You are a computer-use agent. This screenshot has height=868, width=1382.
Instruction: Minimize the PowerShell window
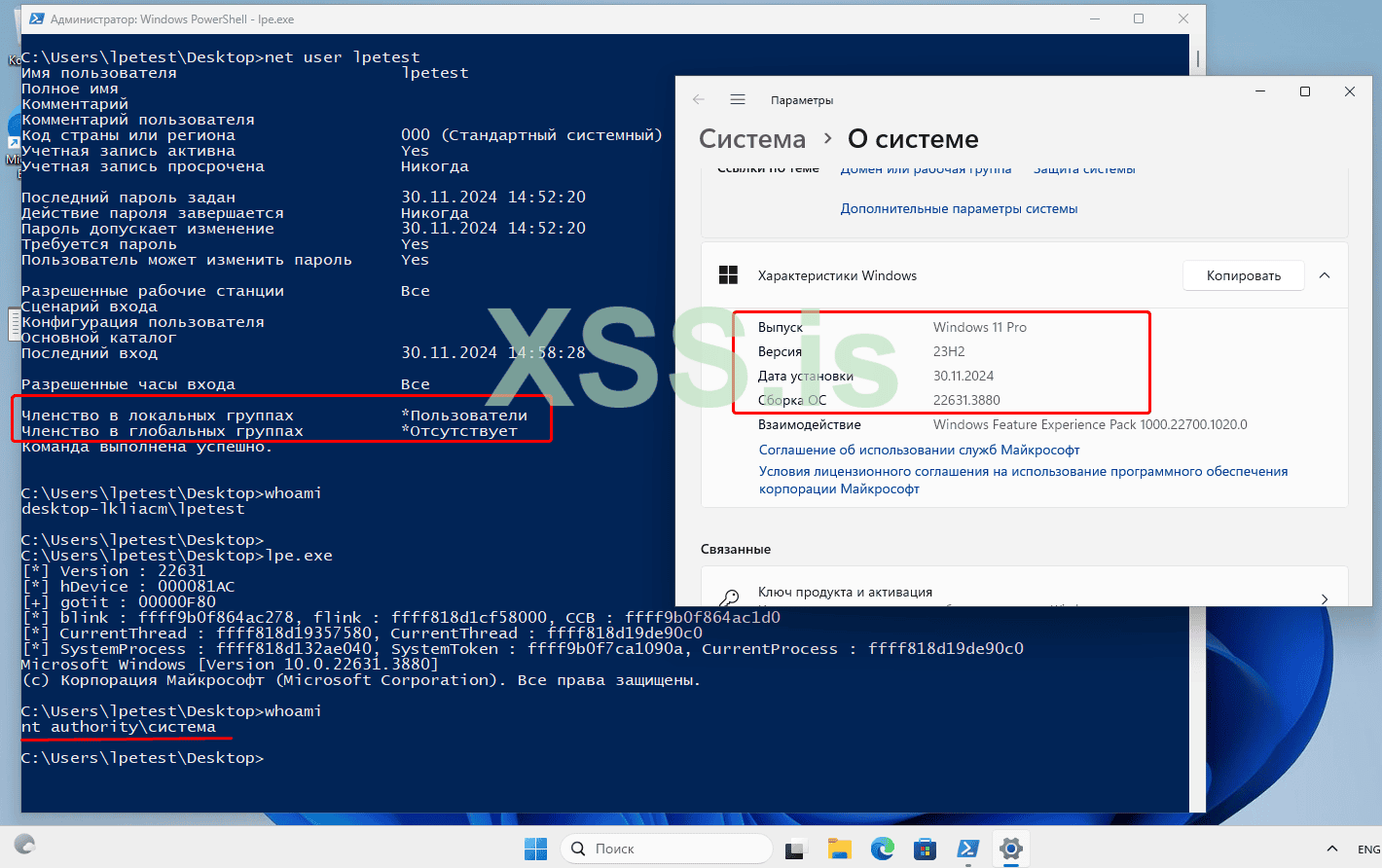pos(1094,18)
